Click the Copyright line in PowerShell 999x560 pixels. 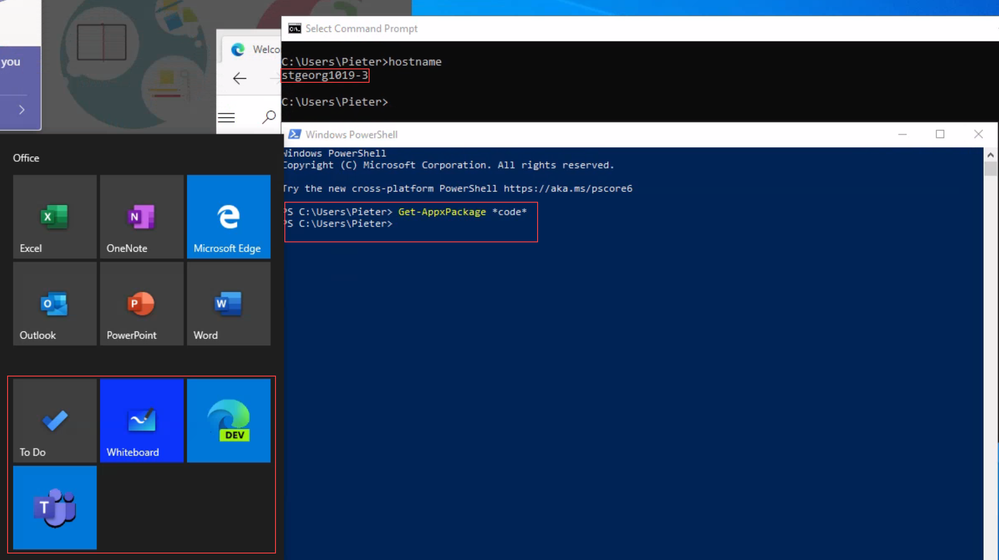[449, 165]
